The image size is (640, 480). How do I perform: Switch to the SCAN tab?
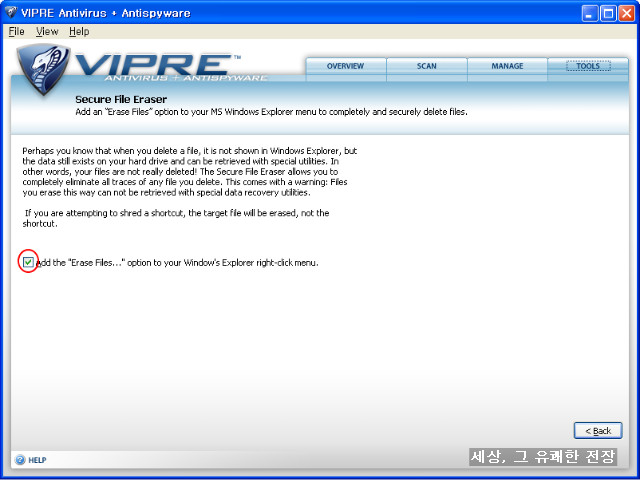coord(427,66)
